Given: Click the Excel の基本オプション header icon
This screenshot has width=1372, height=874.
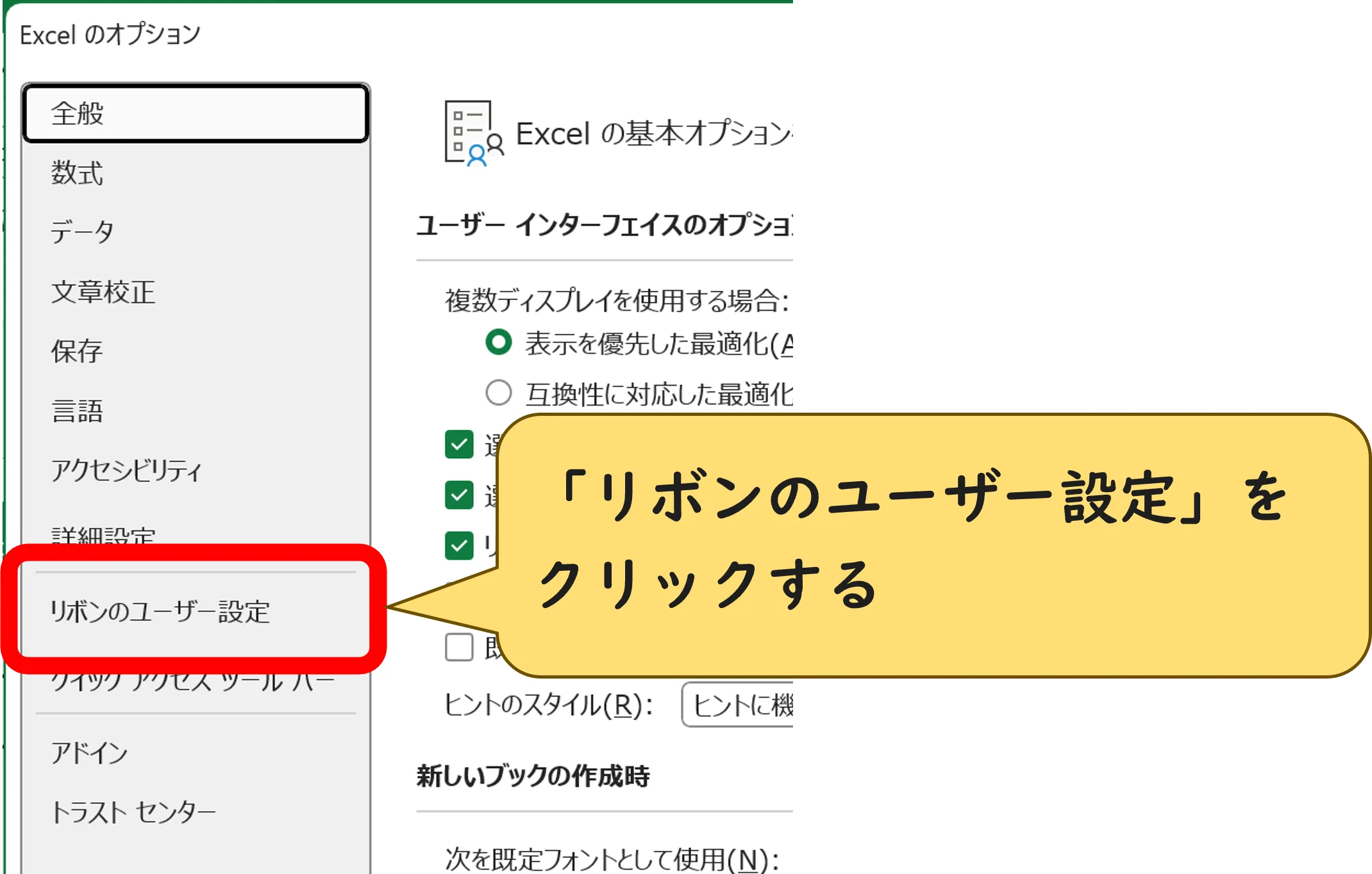Looking at the screenshot, I should tap(474, 133).
